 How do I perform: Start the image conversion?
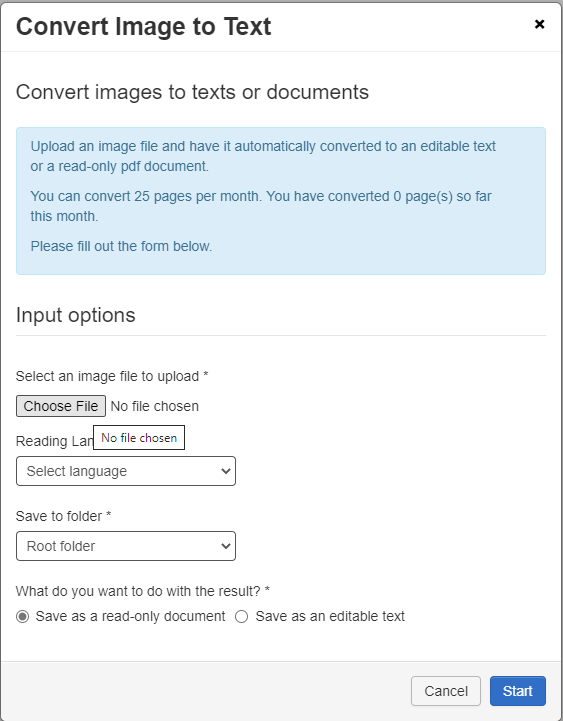pos(517,691)
